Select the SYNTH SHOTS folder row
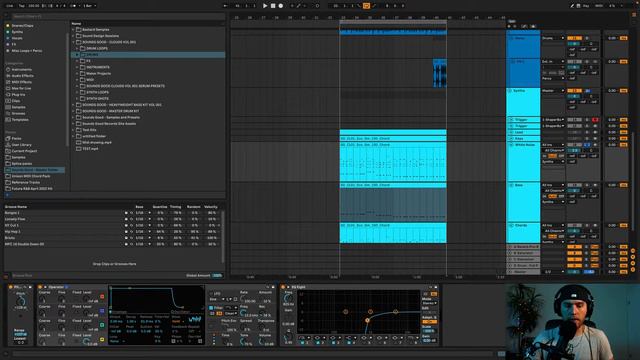Viewport: 640px width, 360px height. click(x=148, y=99)
